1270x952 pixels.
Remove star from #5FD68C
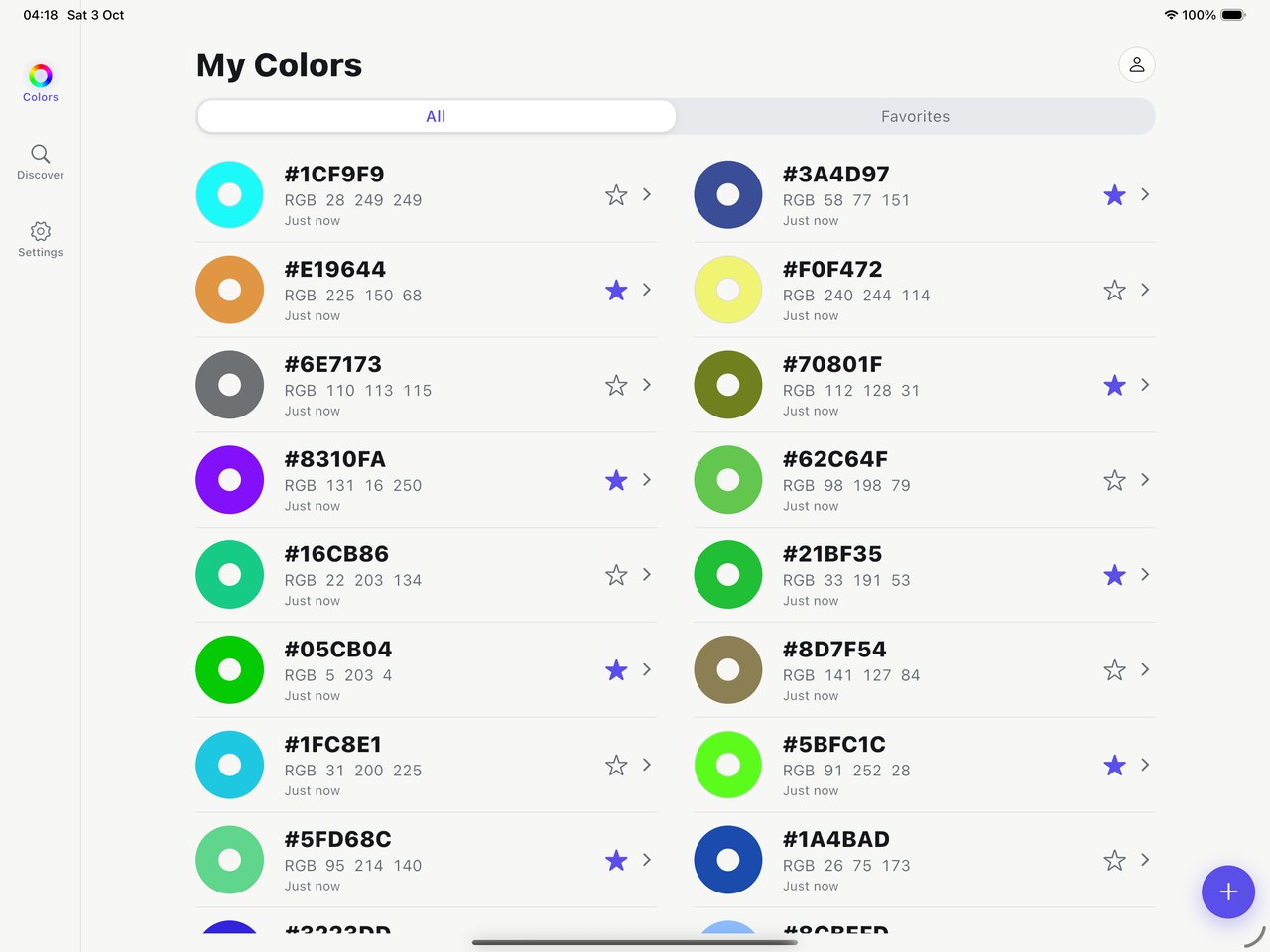coord(616,860)
